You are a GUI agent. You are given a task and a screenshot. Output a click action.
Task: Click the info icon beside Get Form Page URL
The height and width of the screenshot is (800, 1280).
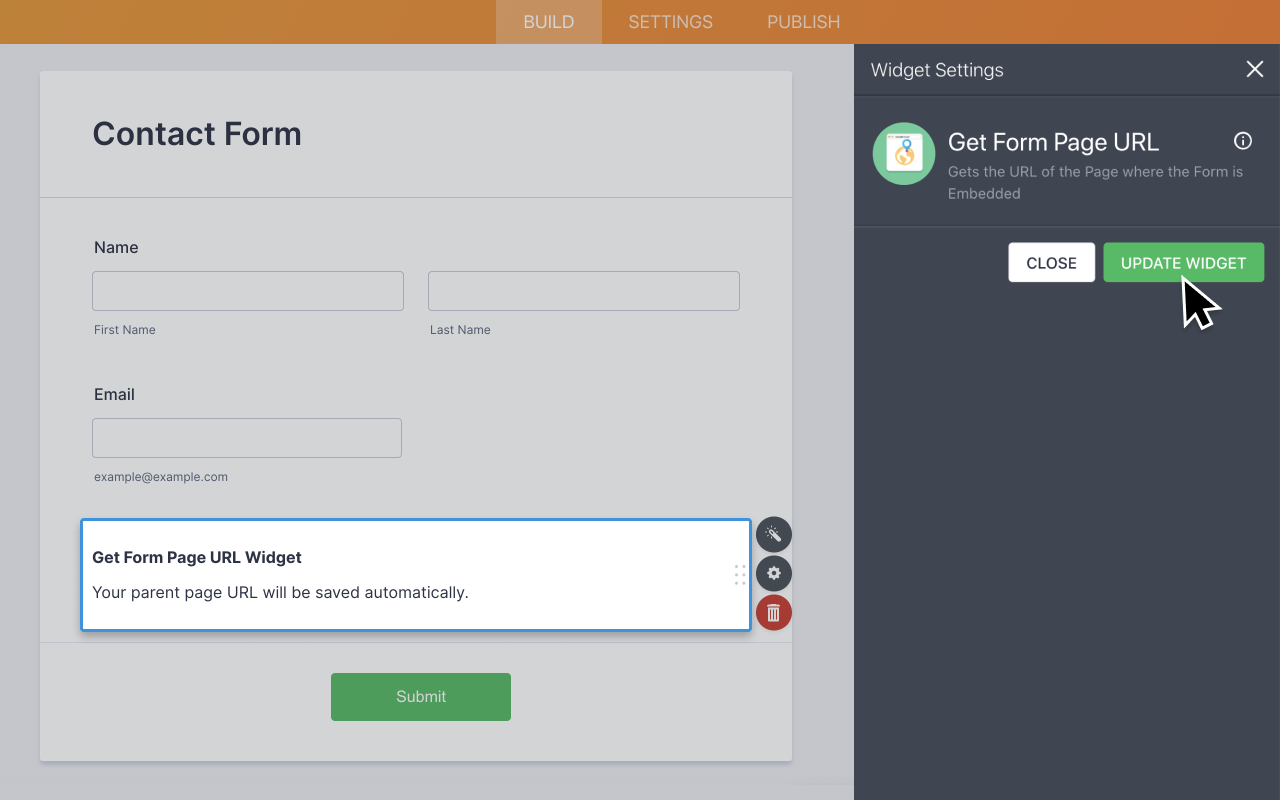(1242, 141)
